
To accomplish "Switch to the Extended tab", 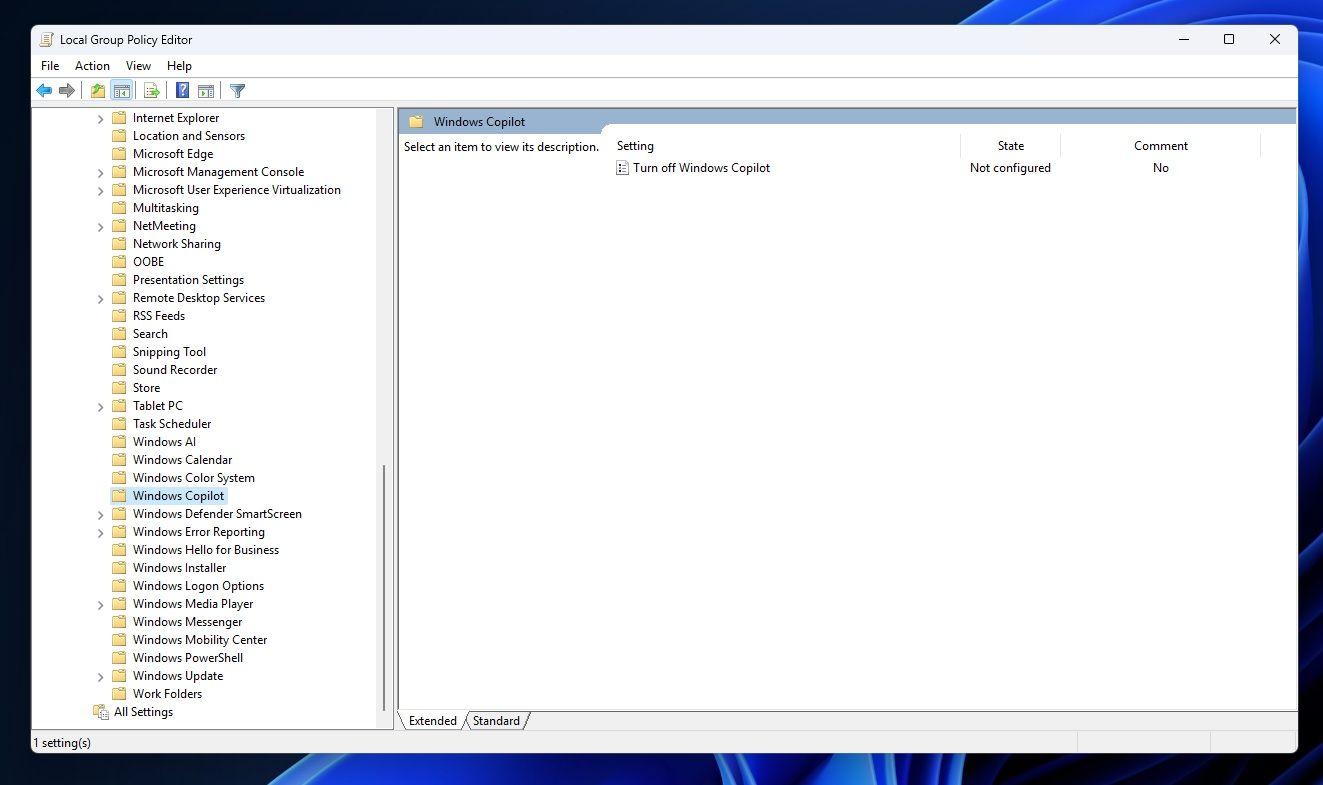I will point(431,720).
